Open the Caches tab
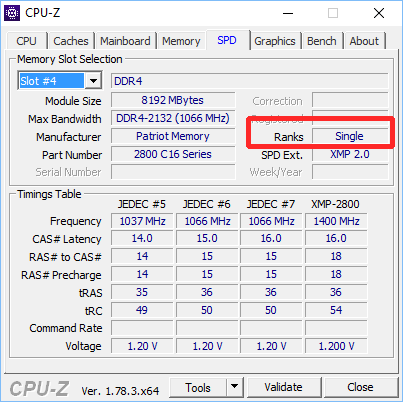 pos(71,41)
